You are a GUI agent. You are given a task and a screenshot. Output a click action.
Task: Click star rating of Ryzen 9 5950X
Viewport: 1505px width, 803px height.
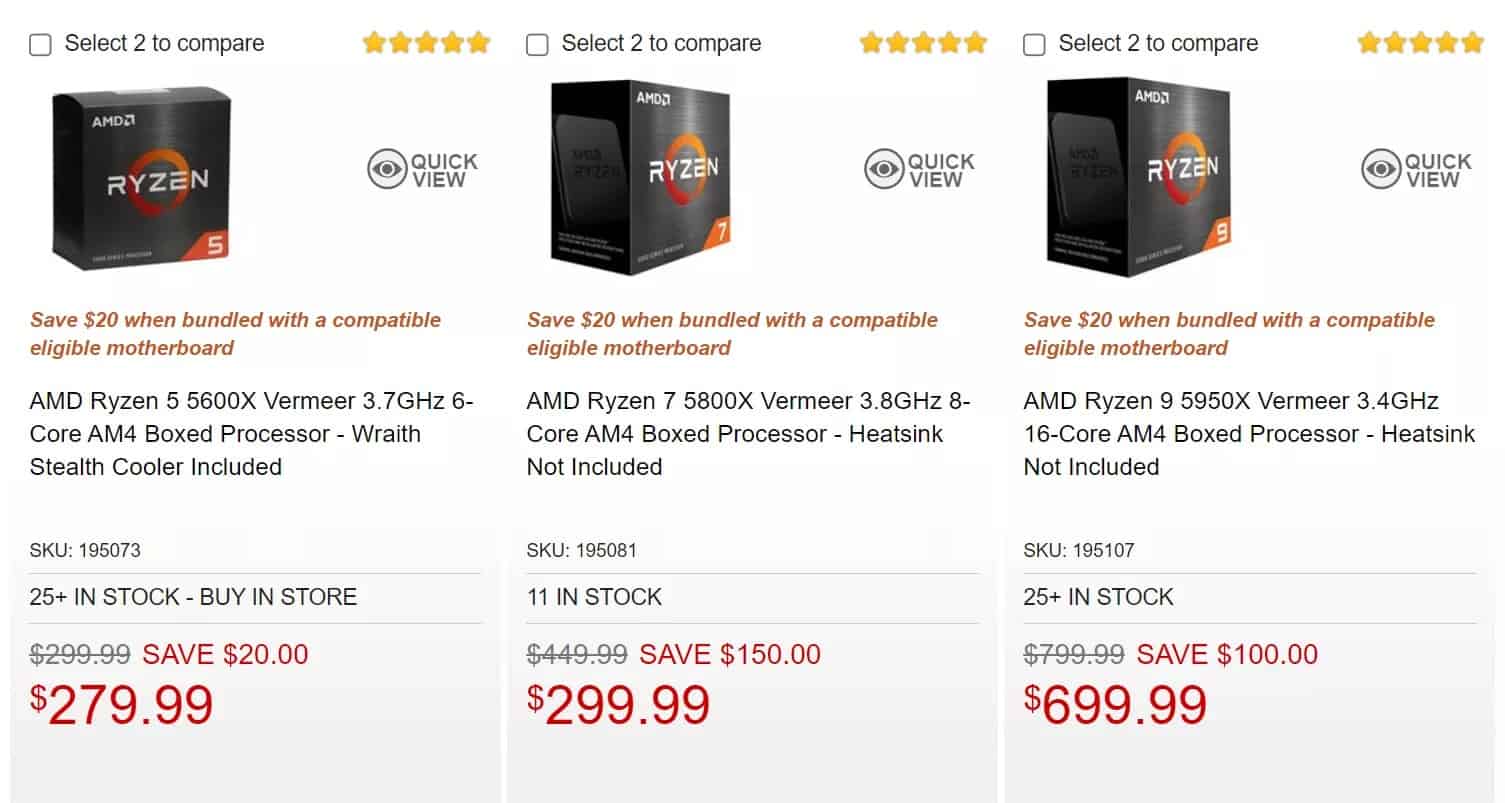[x=1420, y=43]
